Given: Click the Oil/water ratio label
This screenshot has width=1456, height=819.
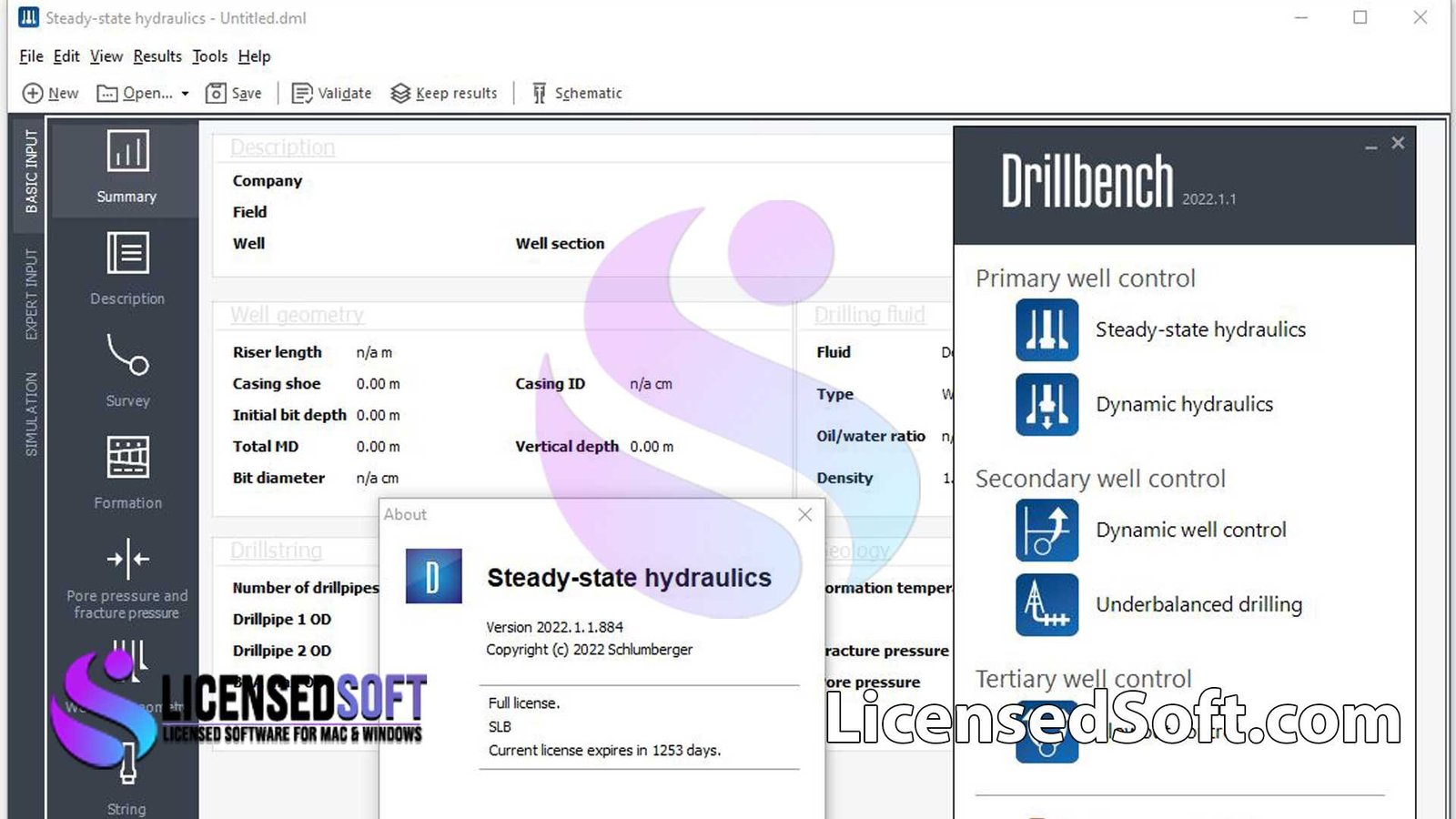Looking at the screenshot, I should (x=871, y=436).
